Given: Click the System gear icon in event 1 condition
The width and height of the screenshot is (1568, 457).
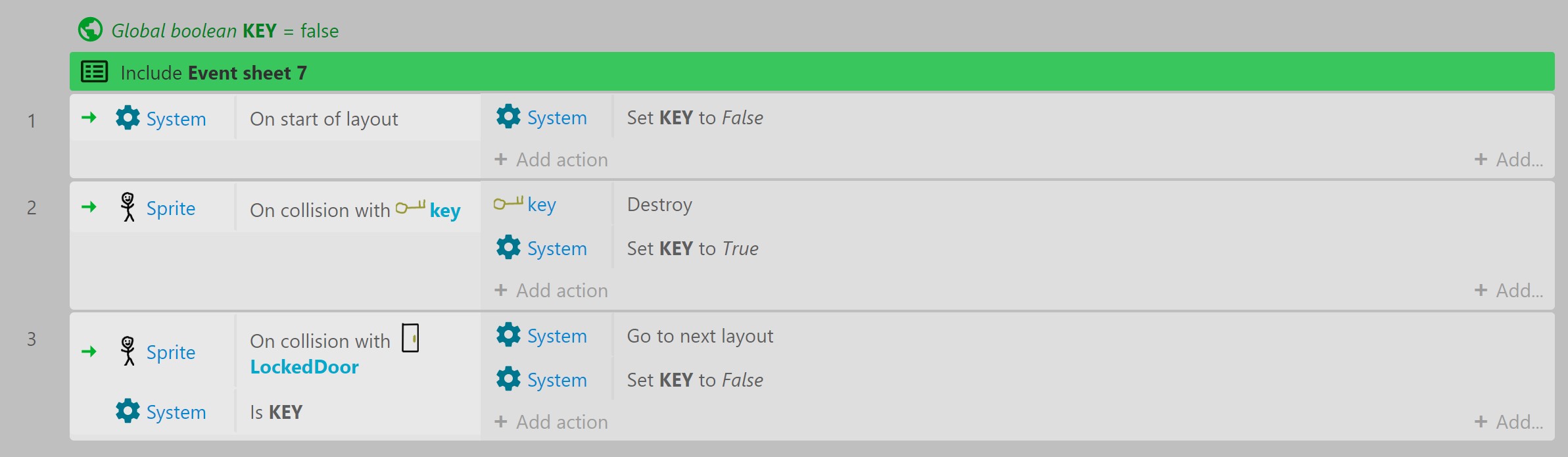Looking at the screenshot, I should [128, 118].
